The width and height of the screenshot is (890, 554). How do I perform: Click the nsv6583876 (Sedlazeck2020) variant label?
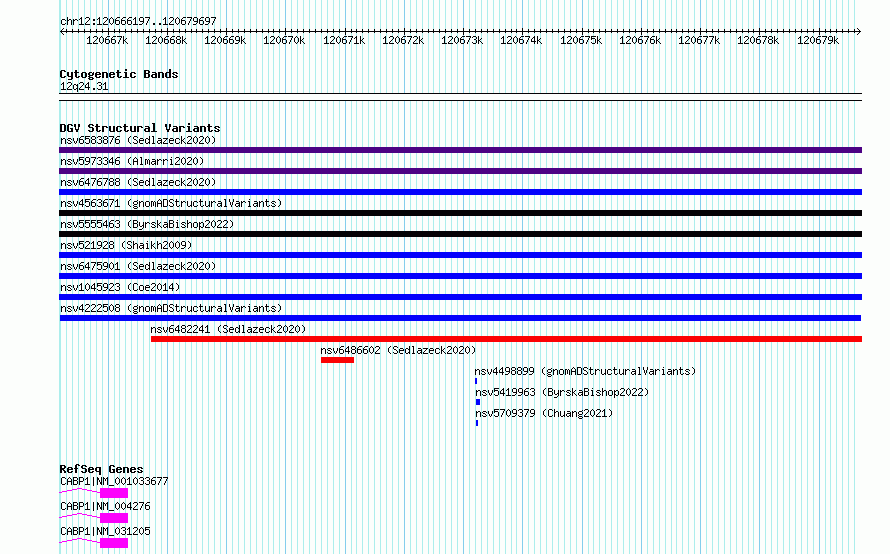point(138,140)
